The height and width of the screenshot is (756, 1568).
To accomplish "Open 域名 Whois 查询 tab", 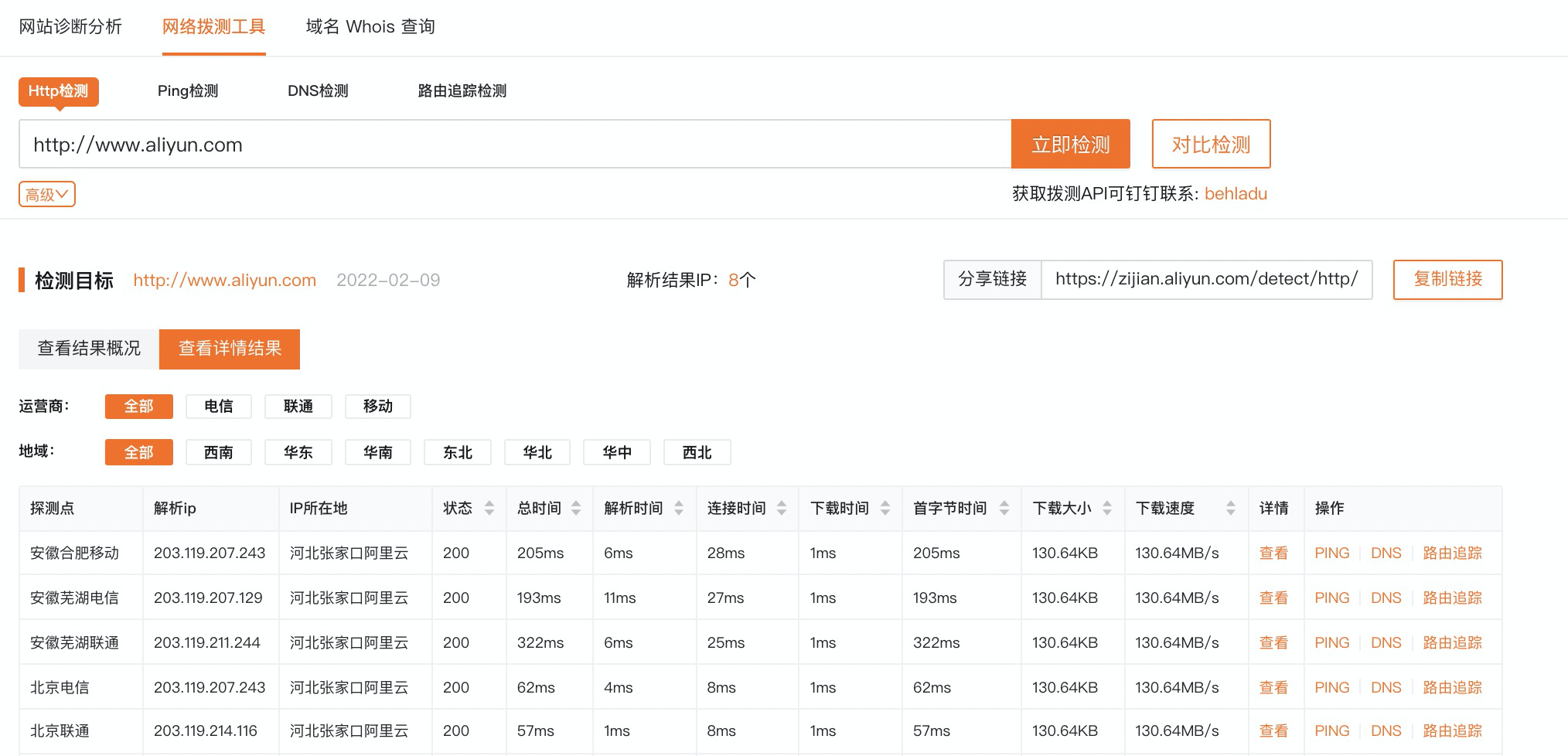I will click(x=370, y=26).
